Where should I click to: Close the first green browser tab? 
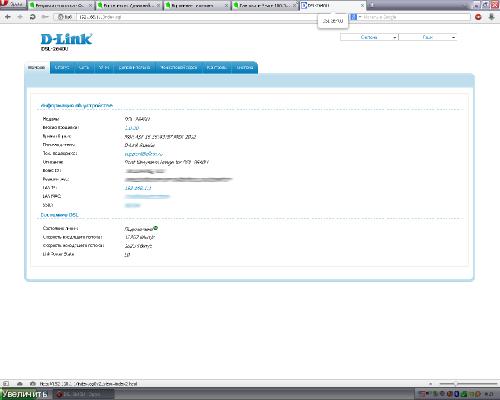click(90, 6)
